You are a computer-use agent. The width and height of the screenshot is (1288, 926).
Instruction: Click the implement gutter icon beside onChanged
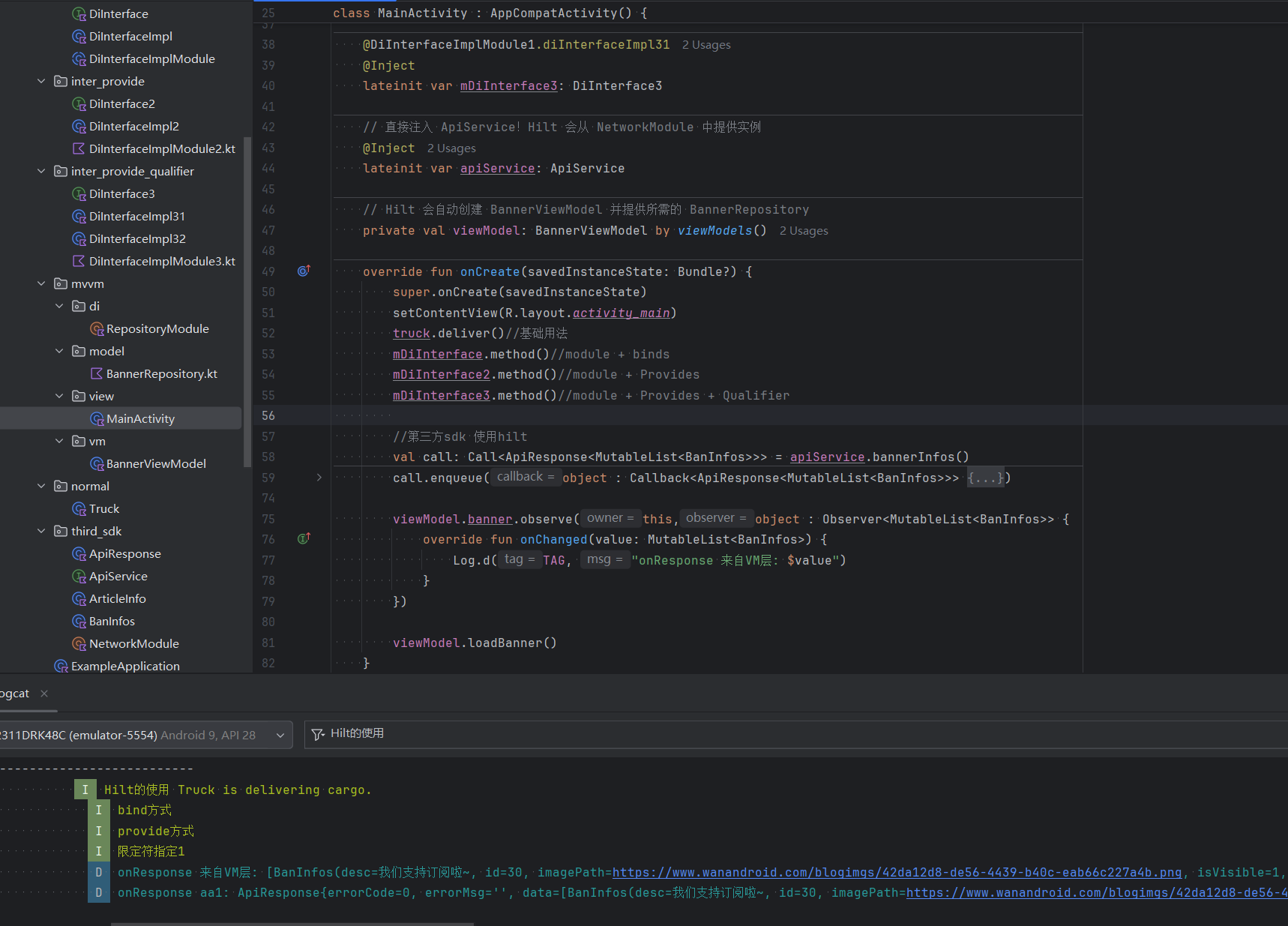tap(304, 539)
